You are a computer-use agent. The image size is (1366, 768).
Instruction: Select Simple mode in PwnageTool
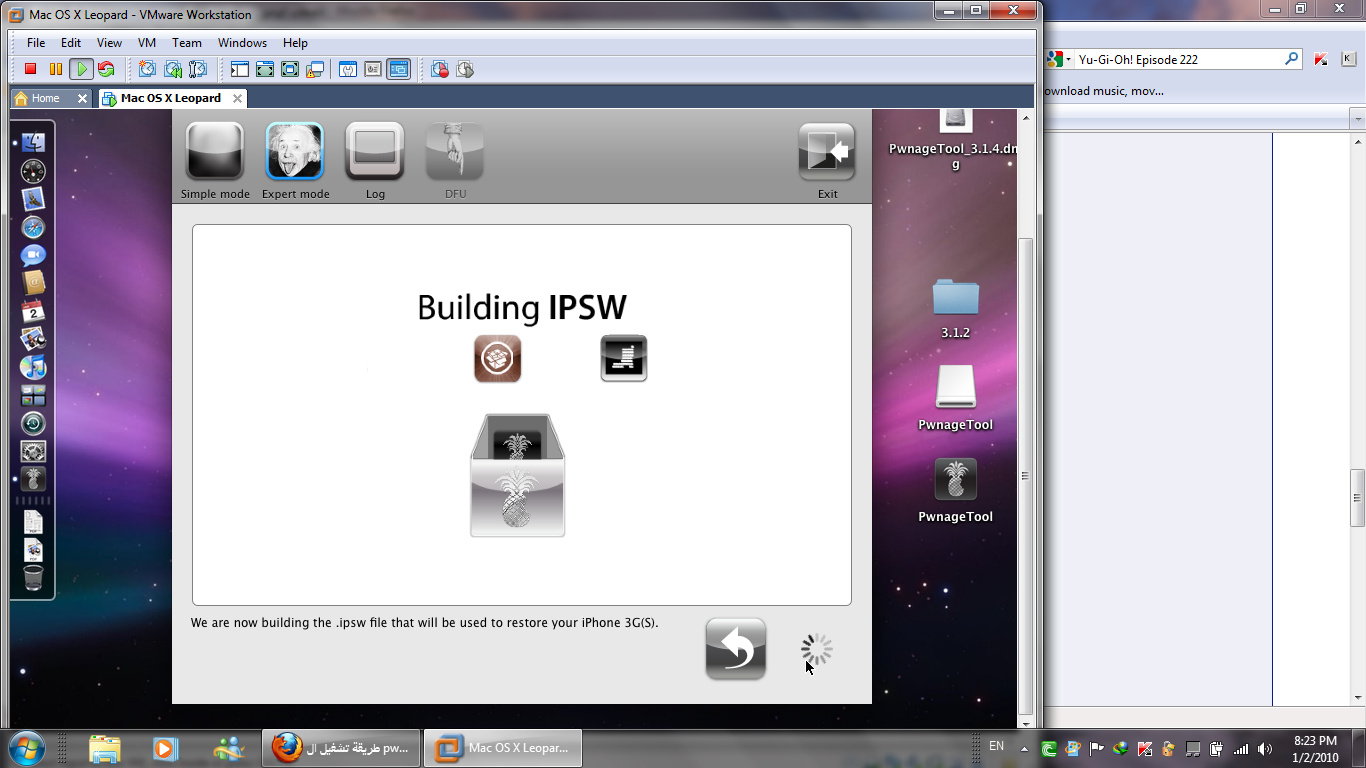click(214, 152)
